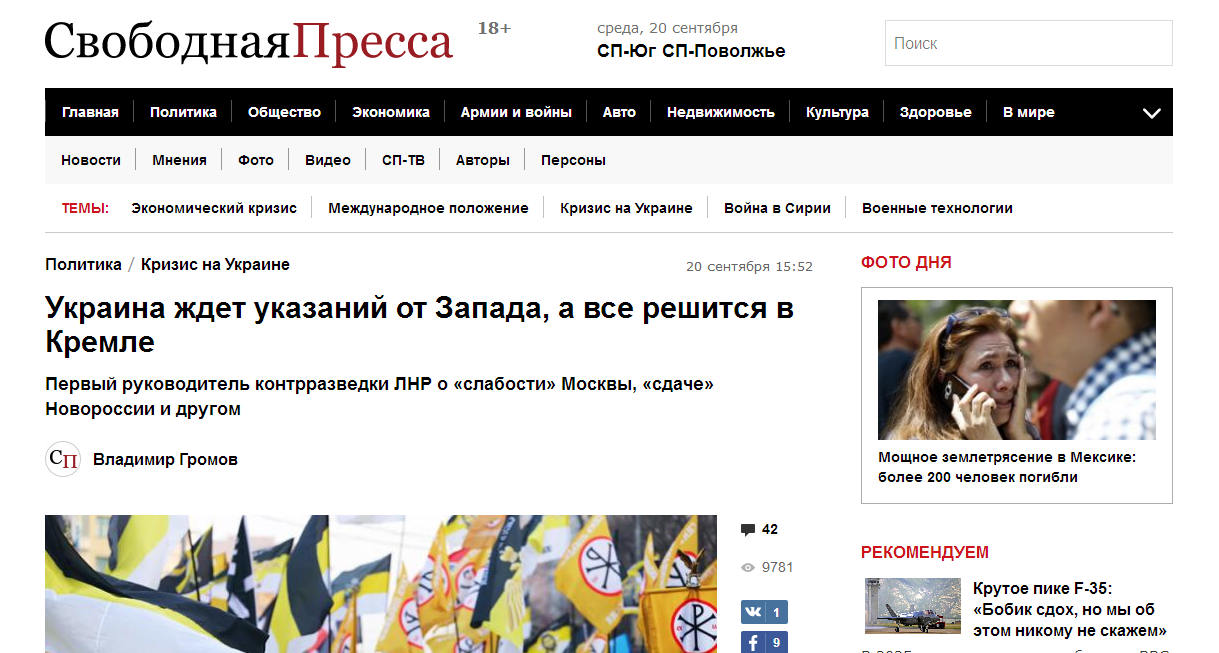
Task: Open the Mexico earthquake photo thumbnail
Action: click(1017, 370)
